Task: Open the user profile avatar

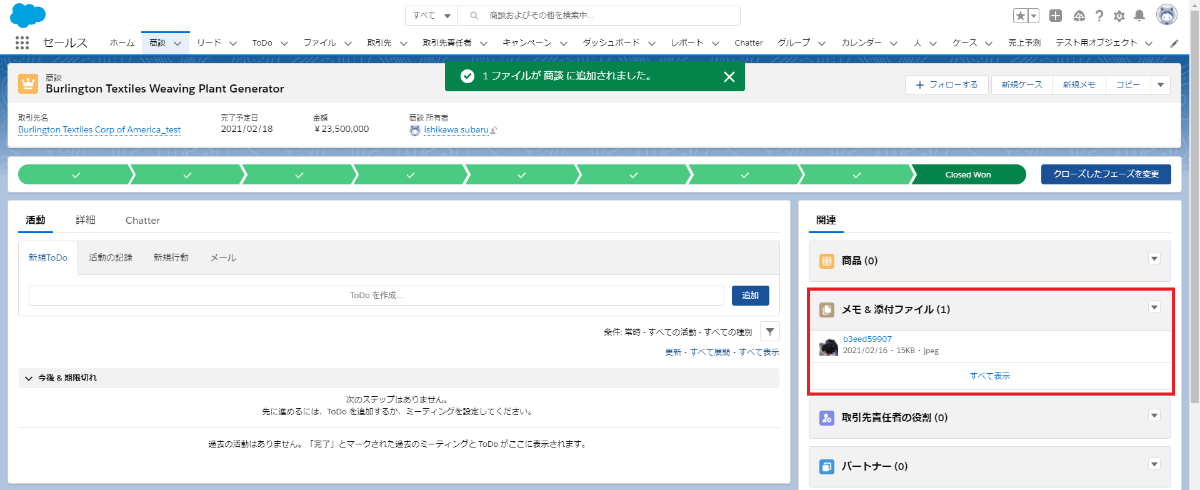Action: tap(1167, 15)
